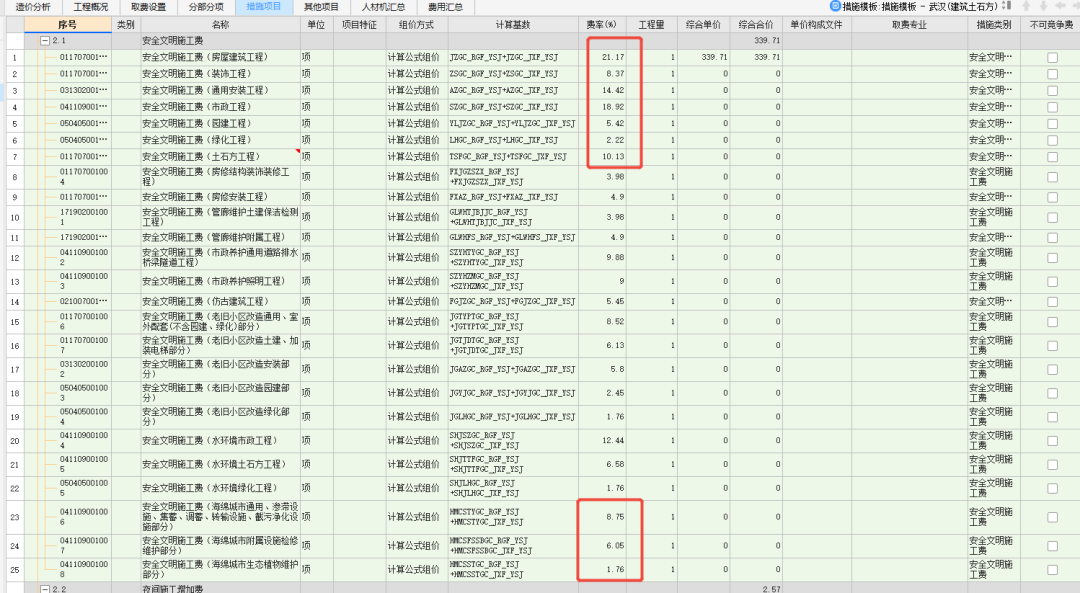Viewport: 1080px width, 593px height.
Task: Click fee rate 6.05 cell in row 24
Action: 602,545
